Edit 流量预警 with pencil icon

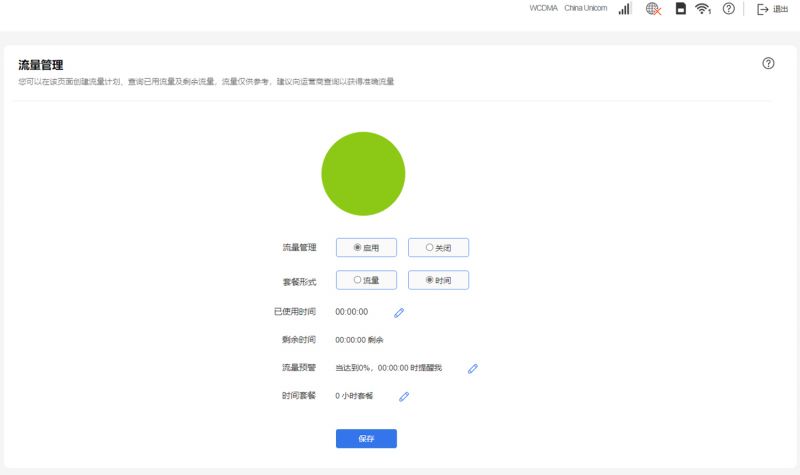coord(472,368)
